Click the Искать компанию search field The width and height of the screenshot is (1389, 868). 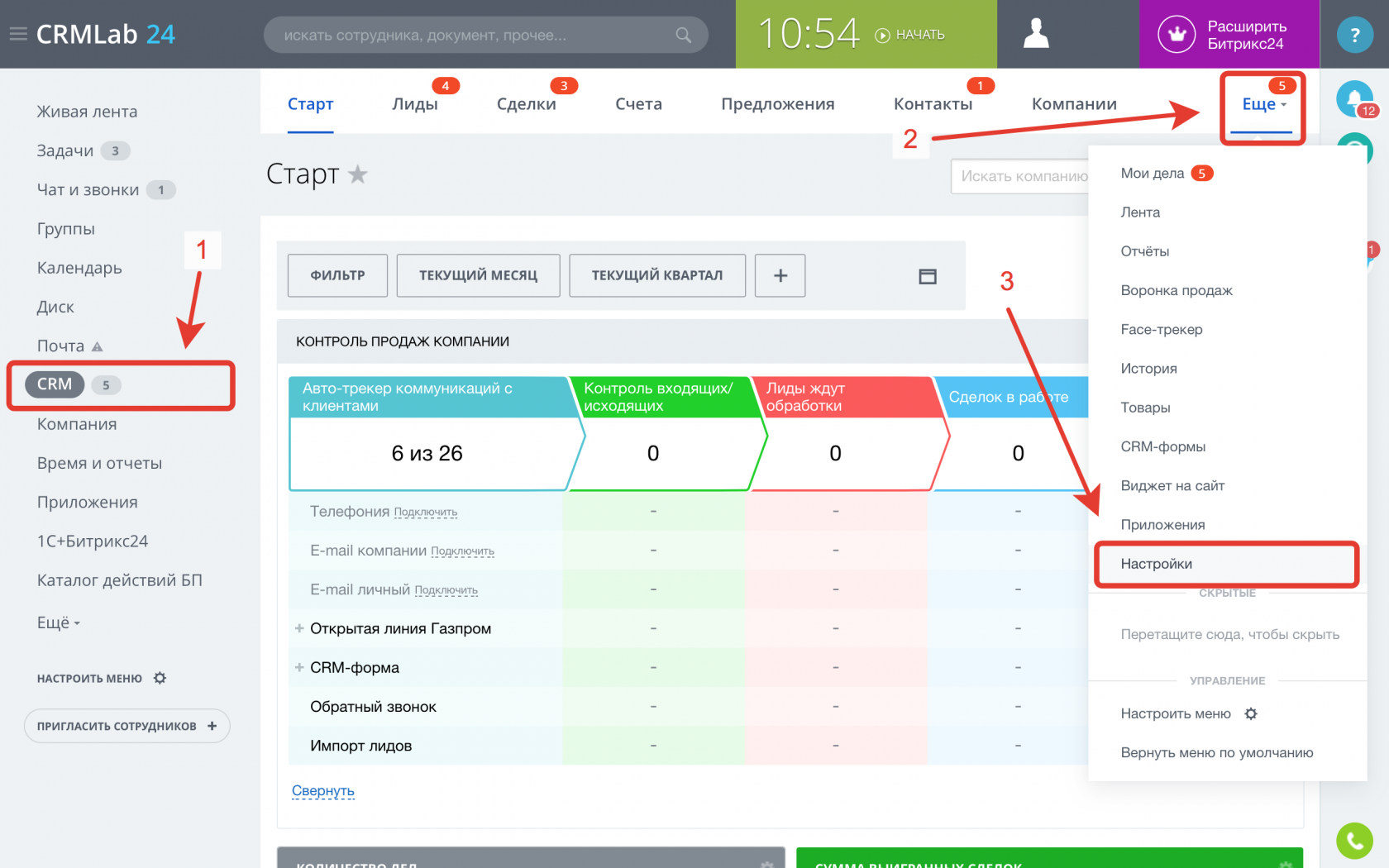coord(1020,176)
